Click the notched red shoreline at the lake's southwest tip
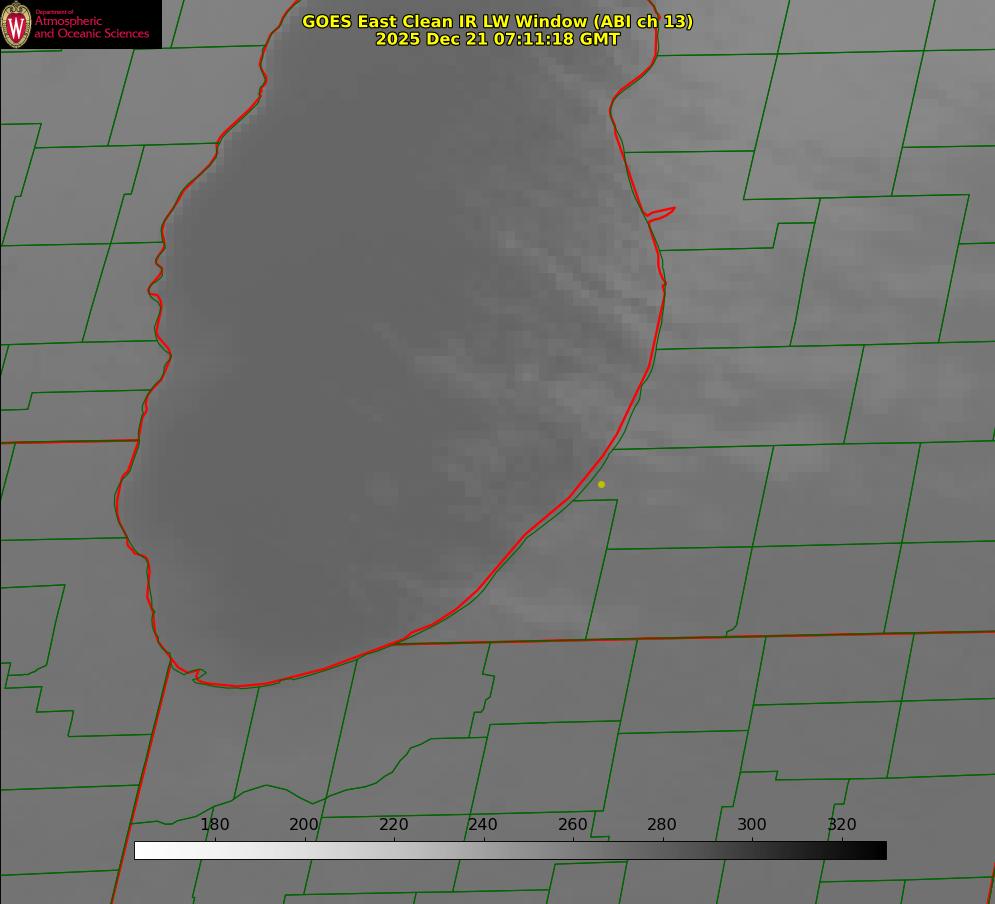 coord(189,672)
